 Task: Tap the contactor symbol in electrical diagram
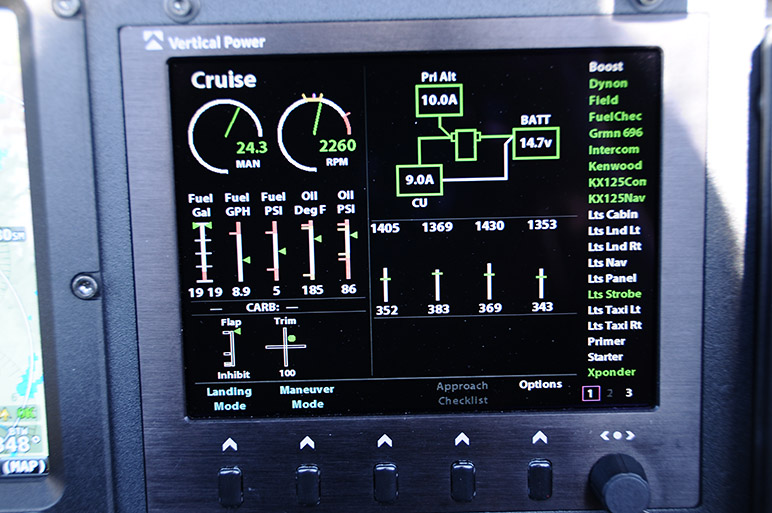tap(468, 145)
